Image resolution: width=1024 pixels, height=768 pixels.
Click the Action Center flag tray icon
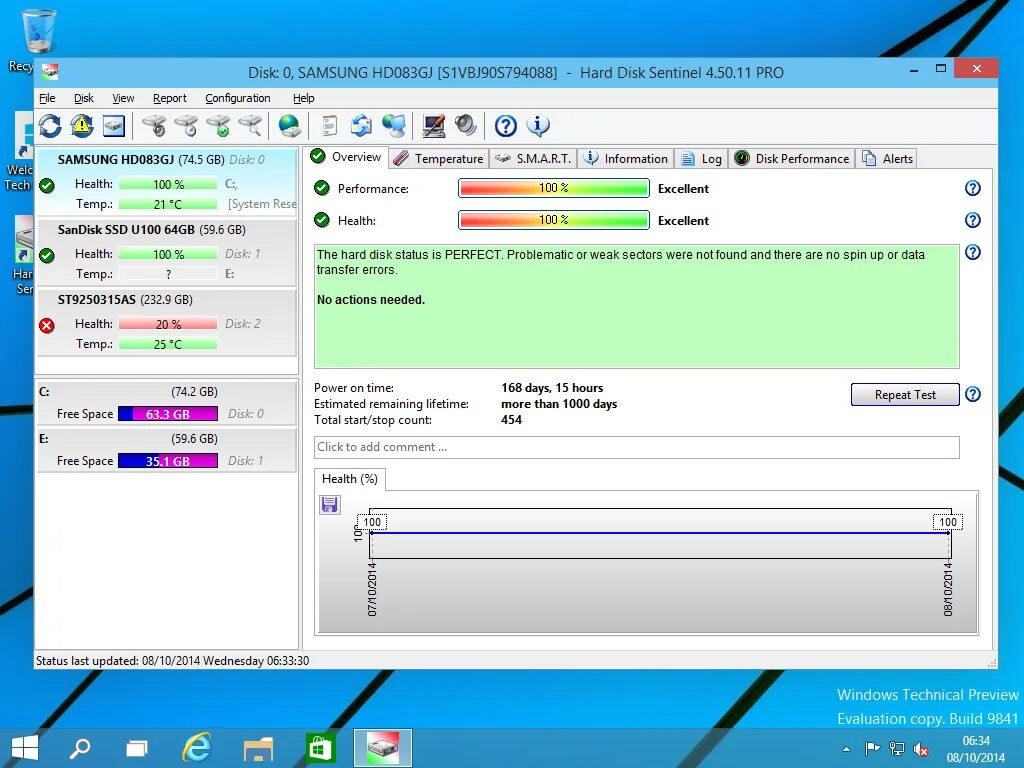tap(872, 749)
